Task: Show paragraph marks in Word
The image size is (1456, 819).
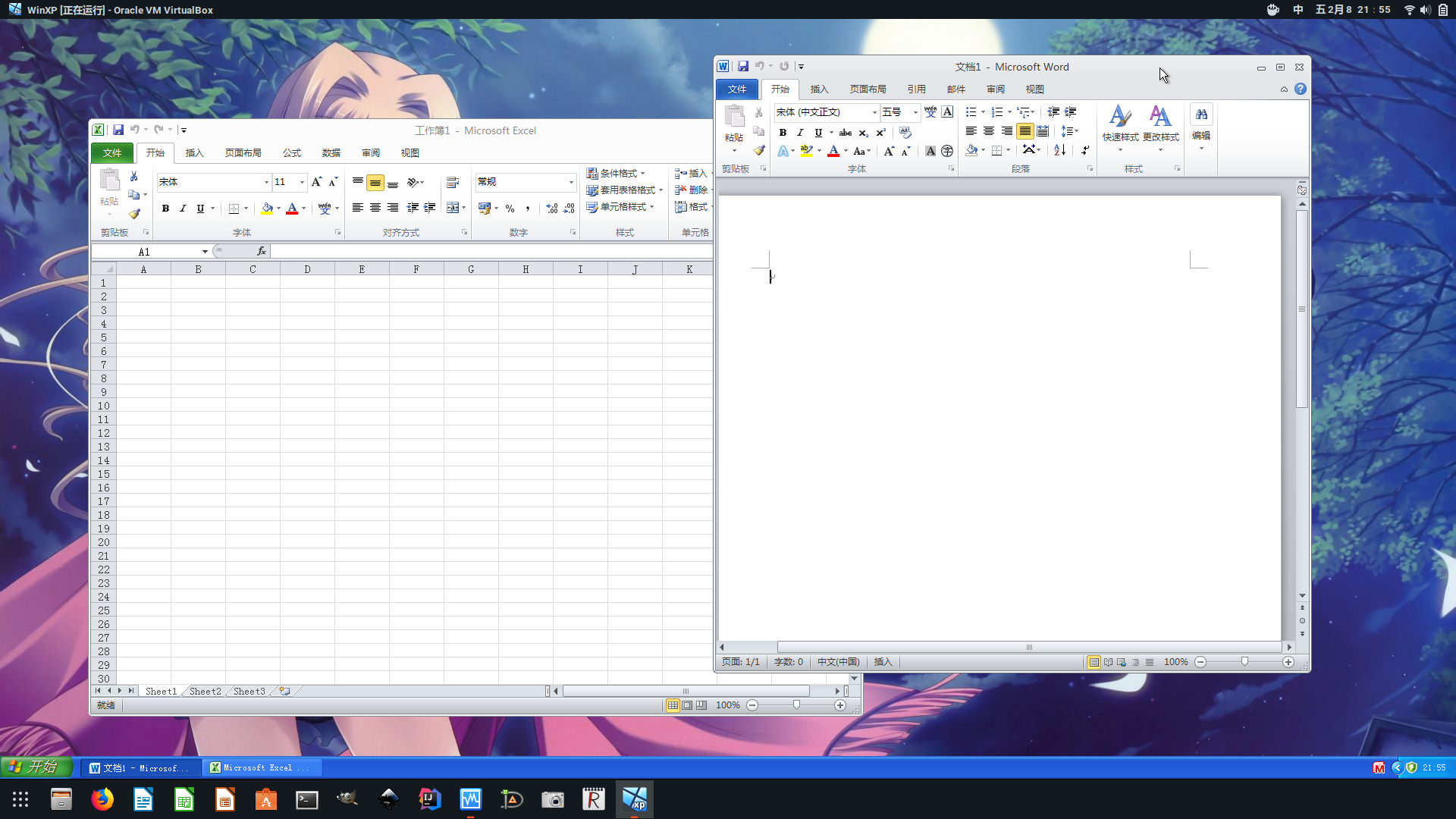Action: (x=1085, y=150)
